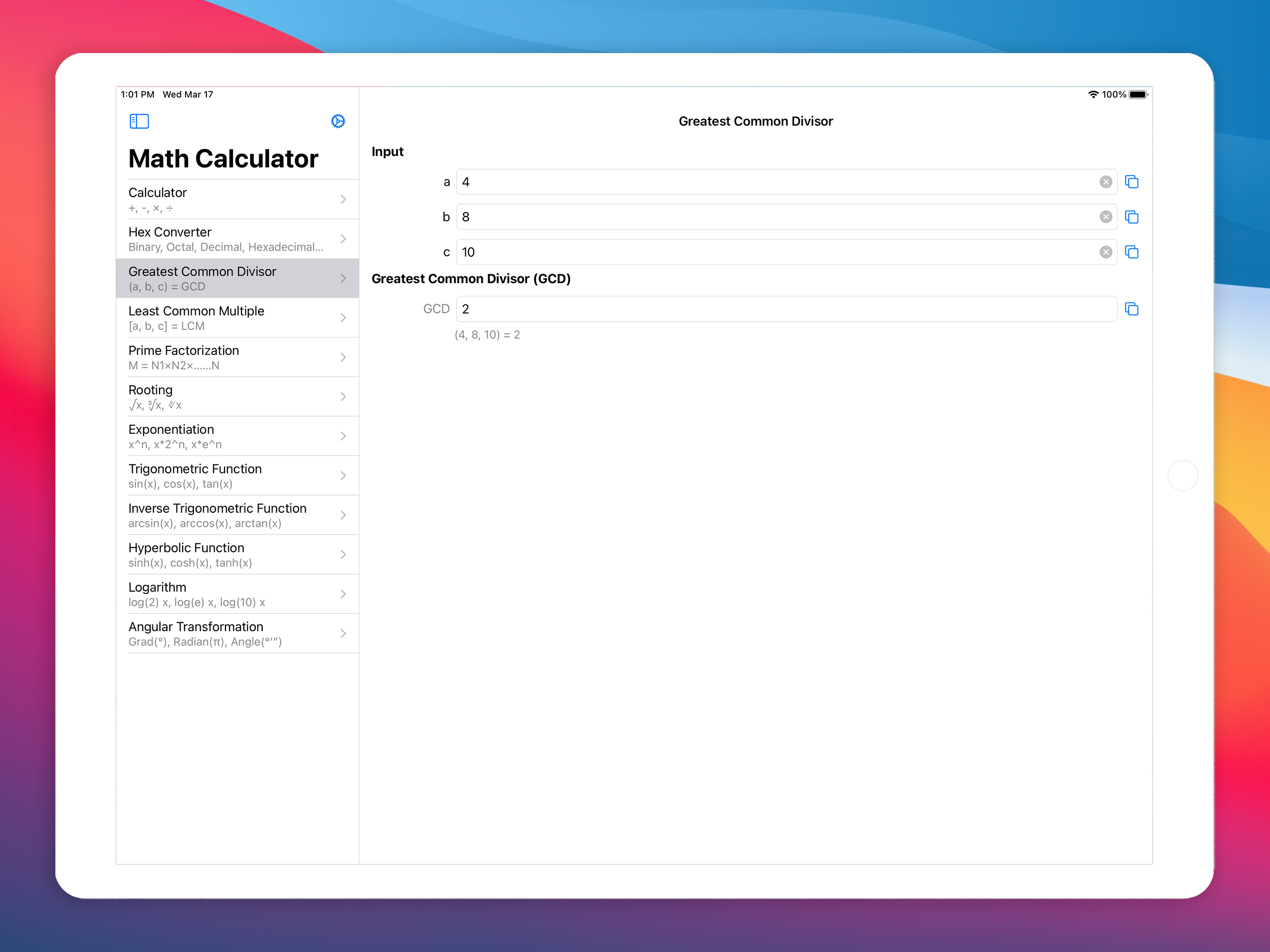Clear the input a field
The height and width of the screenshot is (952, 1270).
pos(1105,182)
